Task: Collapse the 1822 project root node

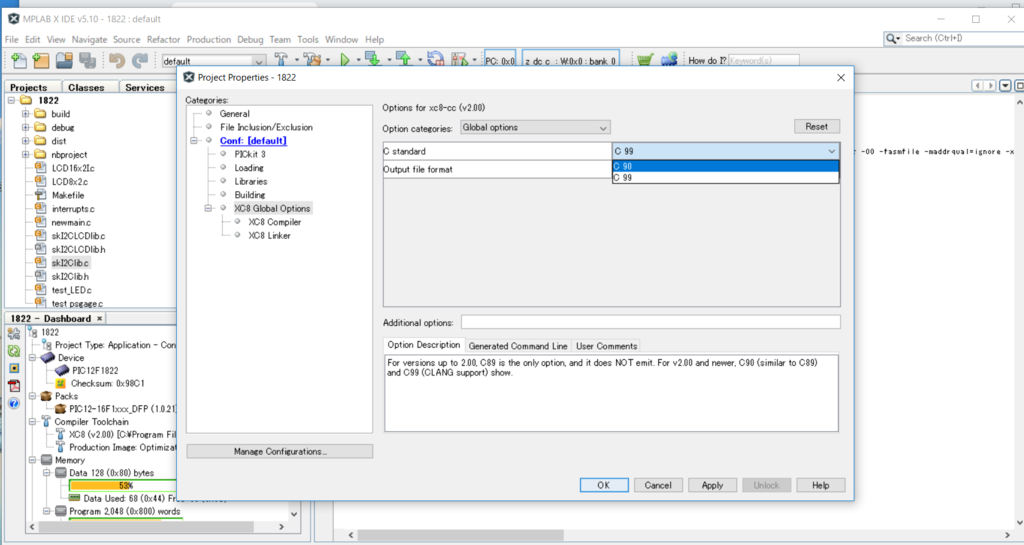Action: coord(11,101)
